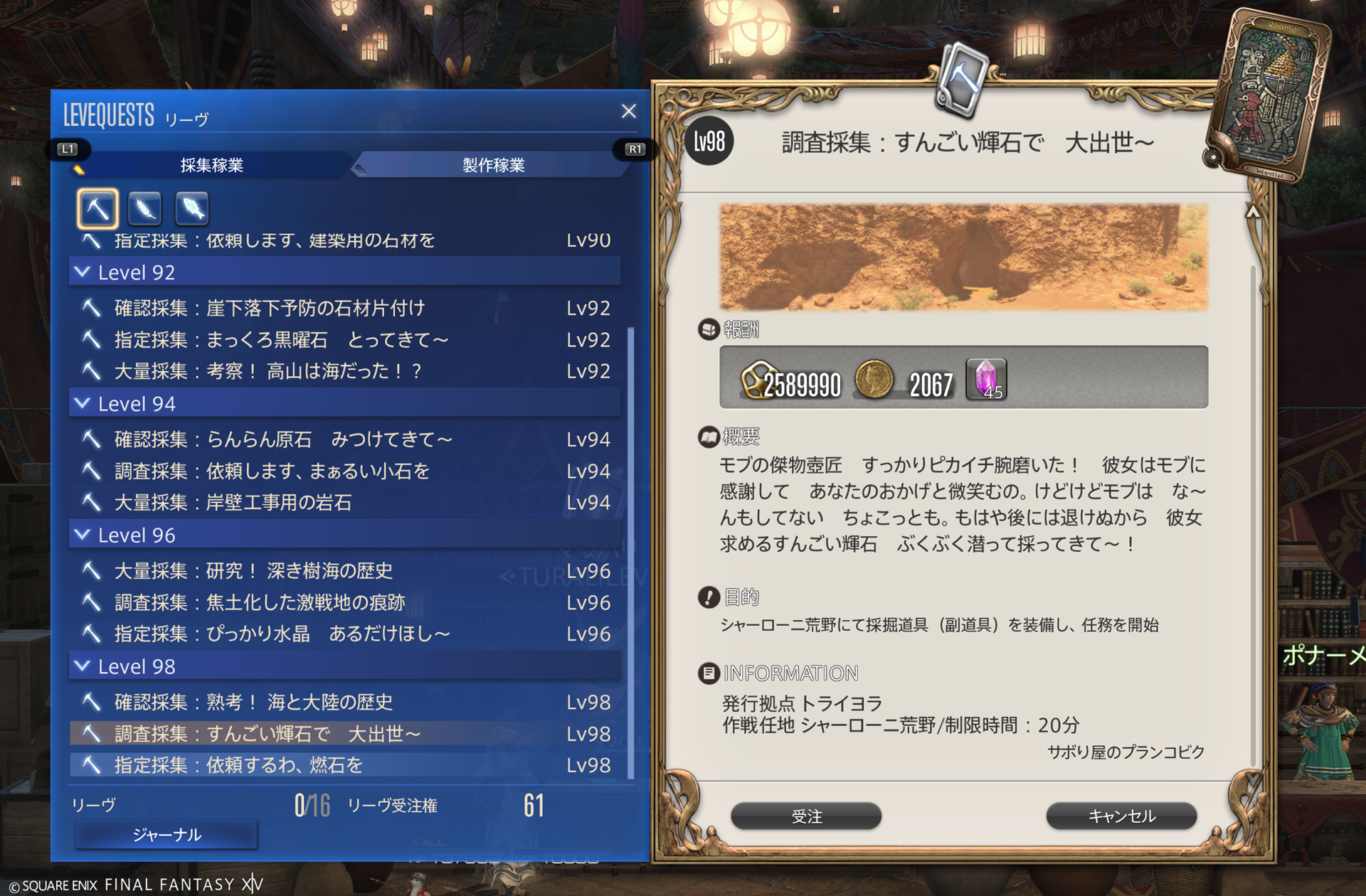The height and width of the screenshot is (896, 1366).
Task: Select the Miner pickaxe class icon
Action: 97,208
